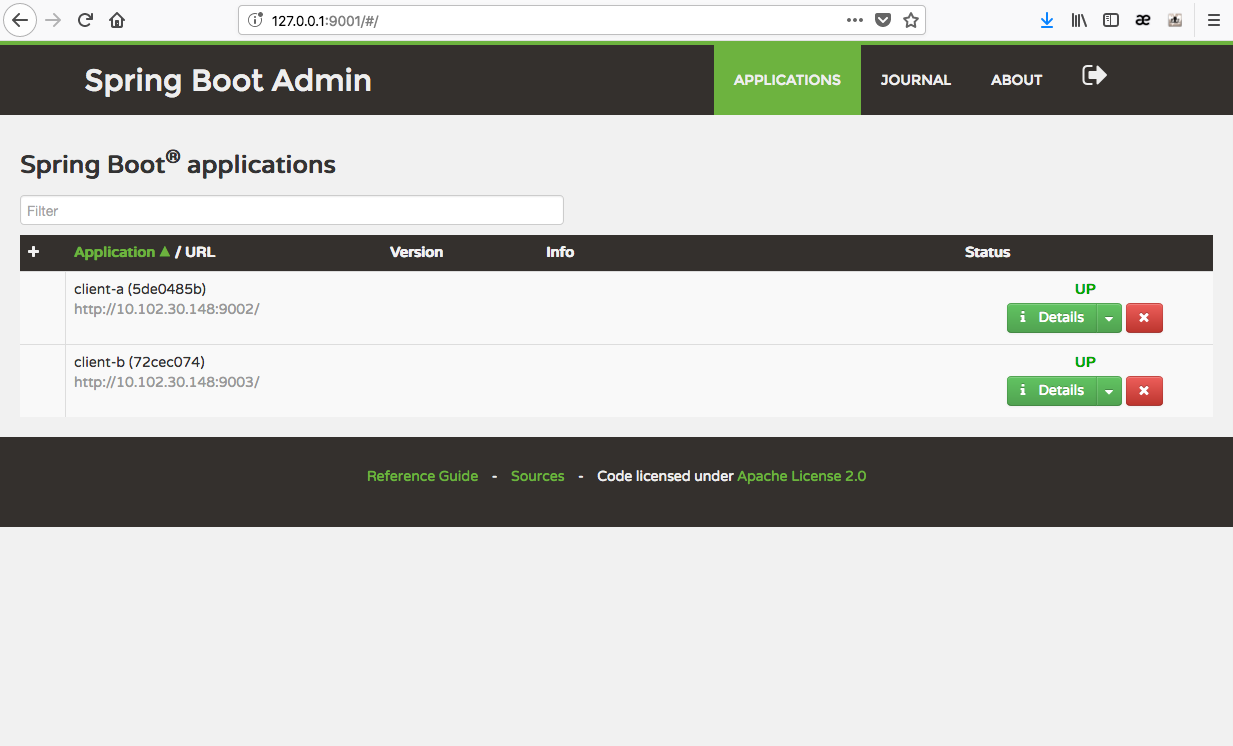Click the logout icon in navbar
Image resolution: width=1233 pixels, height=746 pixels.
(x=1095, y=75)
